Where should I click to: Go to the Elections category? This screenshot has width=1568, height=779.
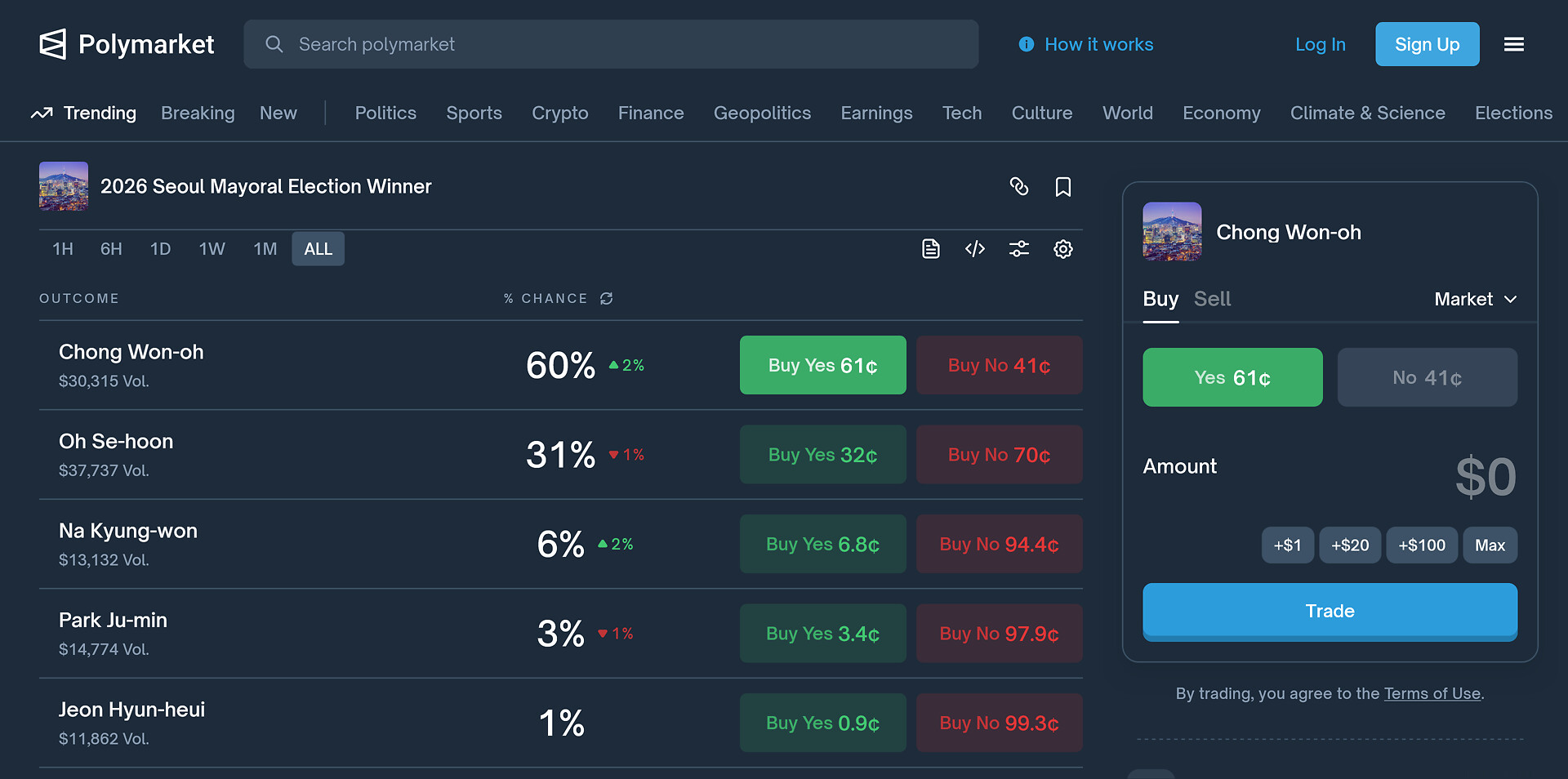click(1514, 113)
